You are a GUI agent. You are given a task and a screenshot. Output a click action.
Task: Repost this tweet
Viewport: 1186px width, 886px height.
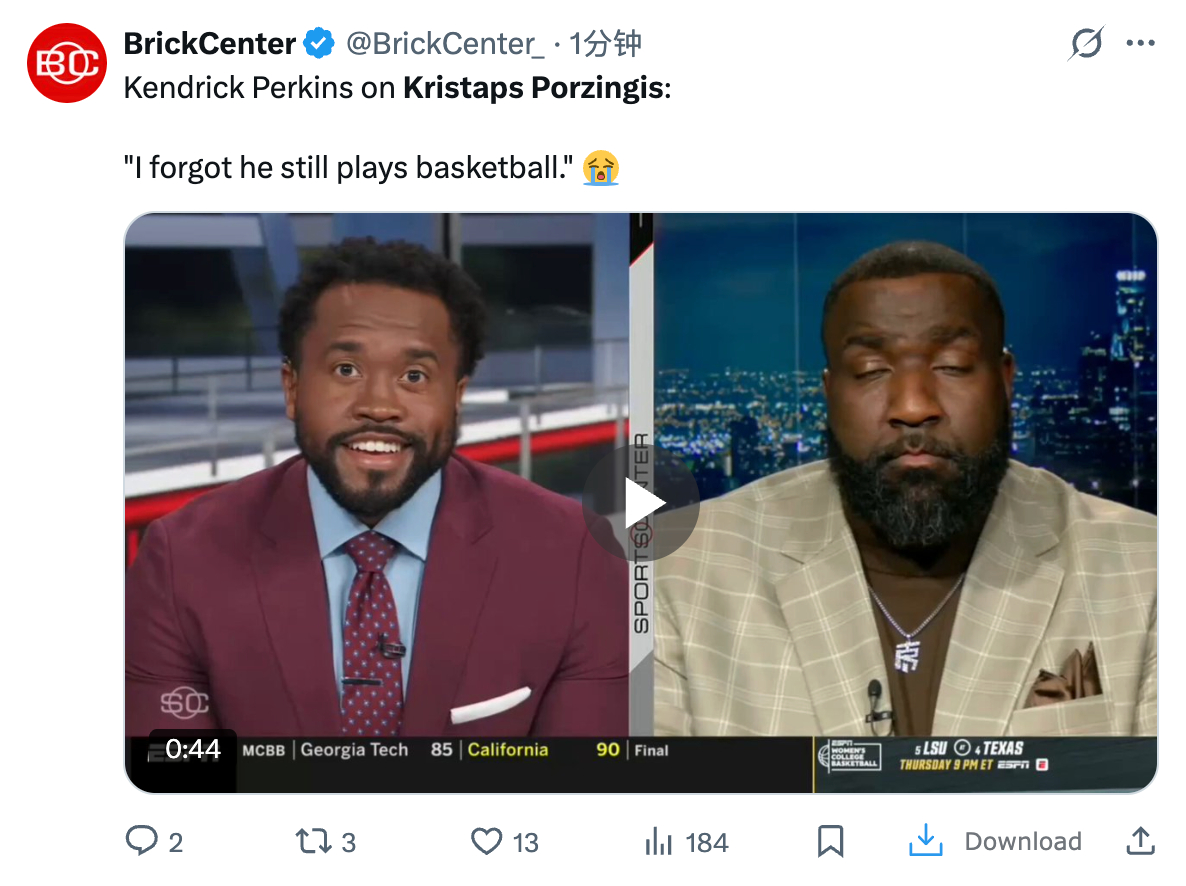[313, 841]
